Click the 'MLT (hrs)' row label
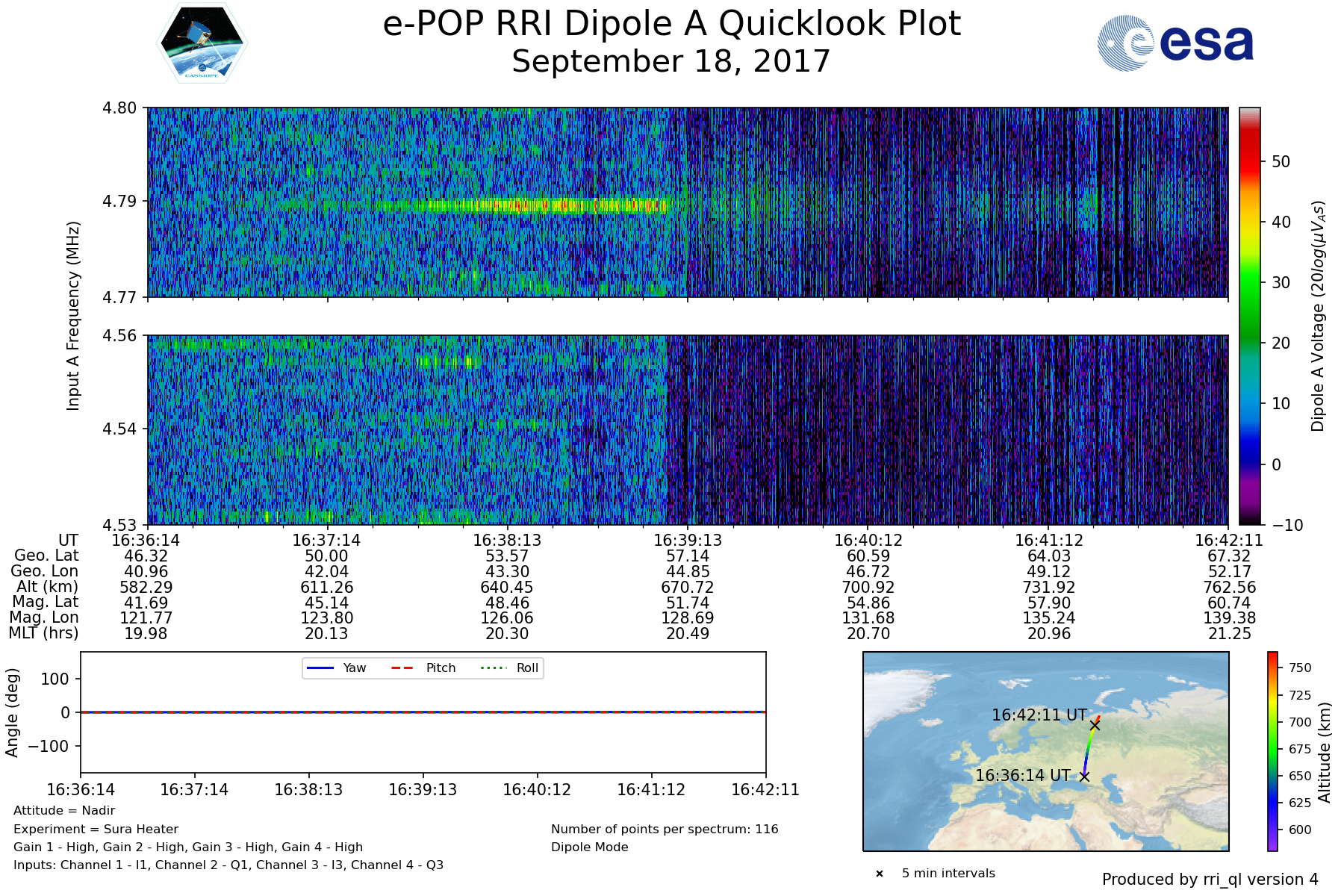The image size is (1344, 896). pos(43,633)
